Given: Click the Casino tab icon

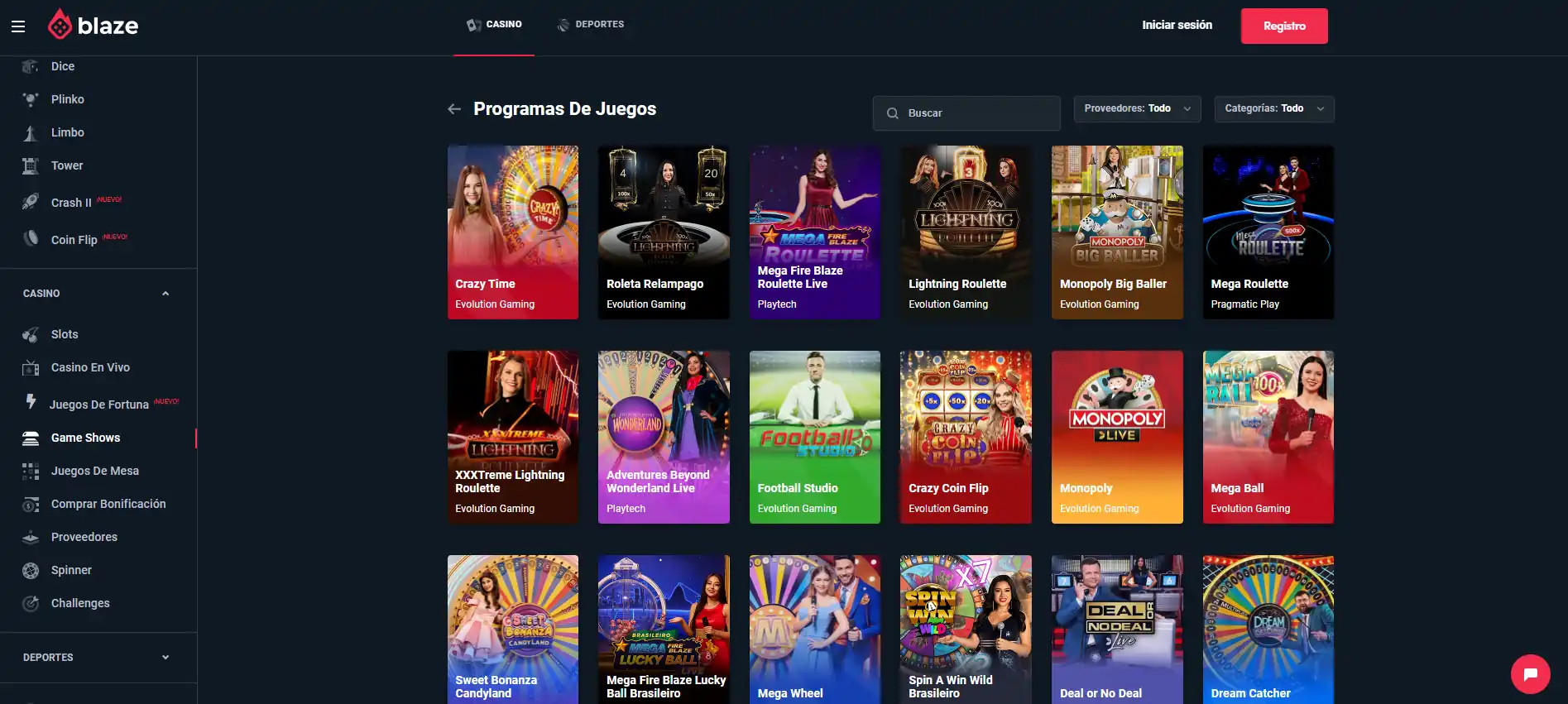Looking at the screenshot, I should pyautogui.click(x=473, y=25).
